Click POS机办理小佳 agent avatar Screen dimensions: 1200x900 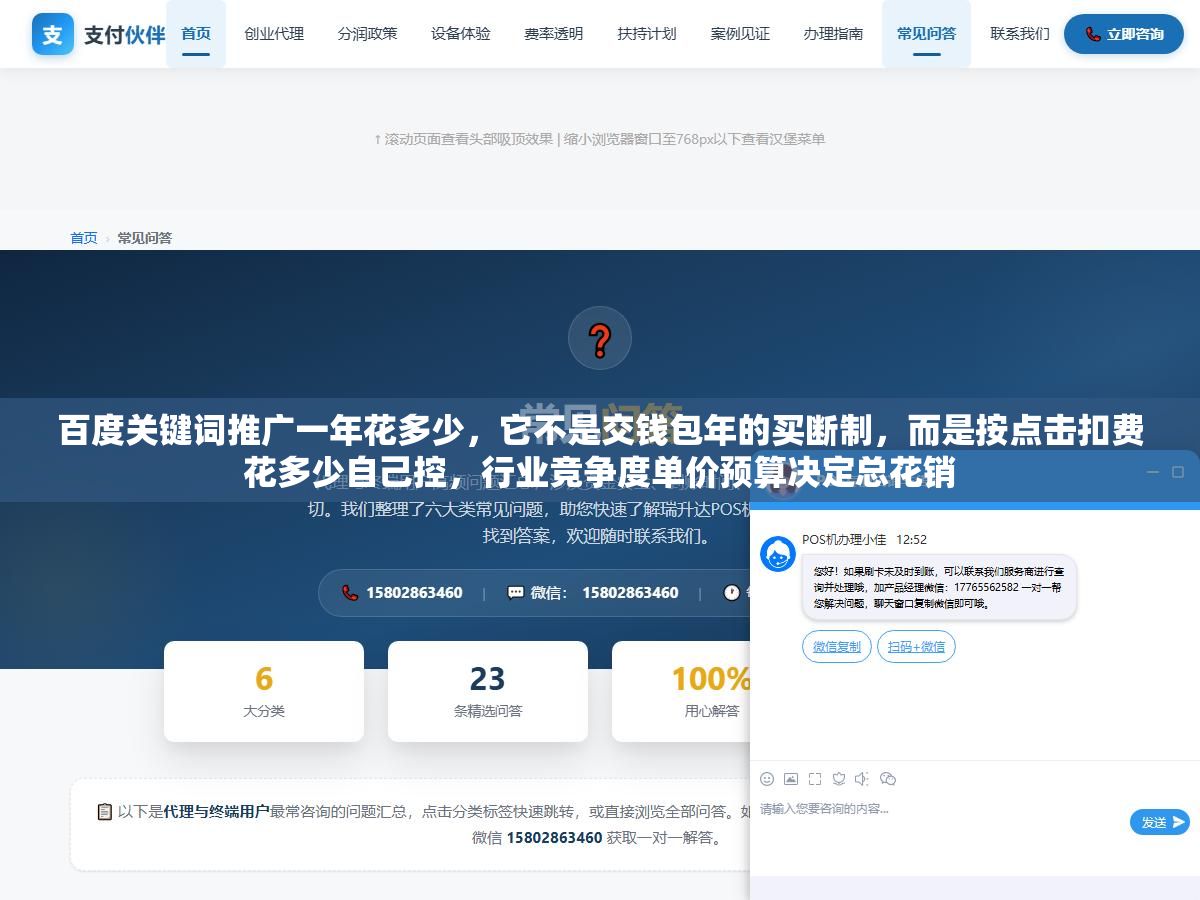(x=778, y=554)
